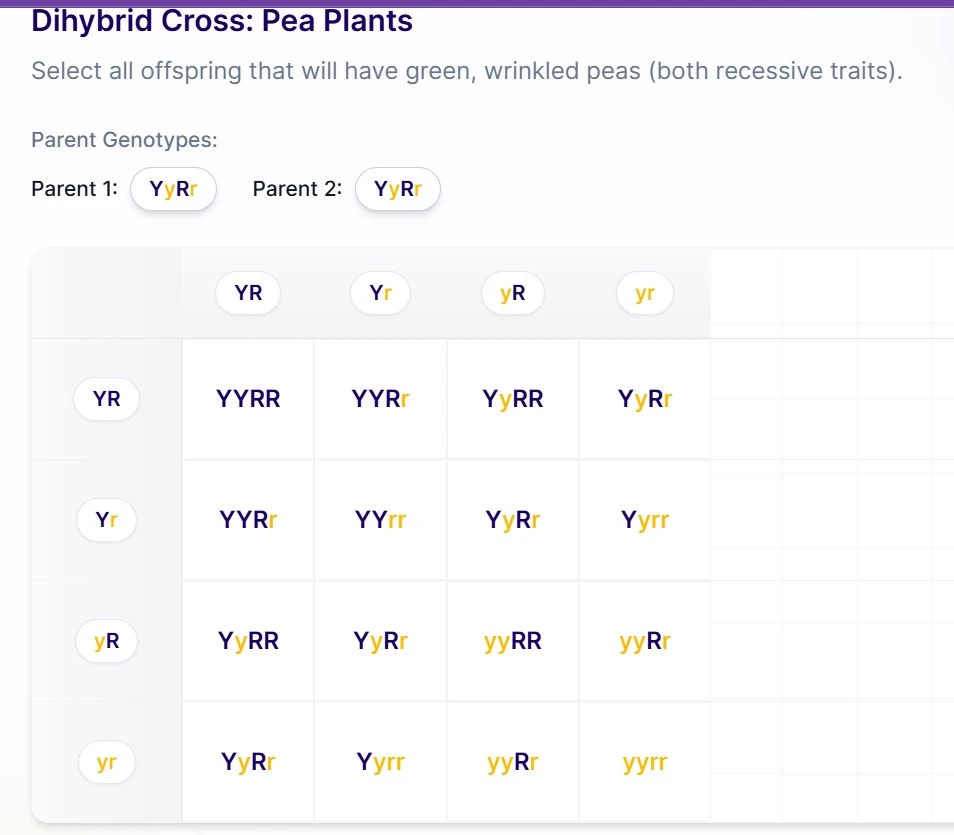Screen dimensions: 954x835
Task: Toggle the yyRR offspring cell
Action: 512,640
